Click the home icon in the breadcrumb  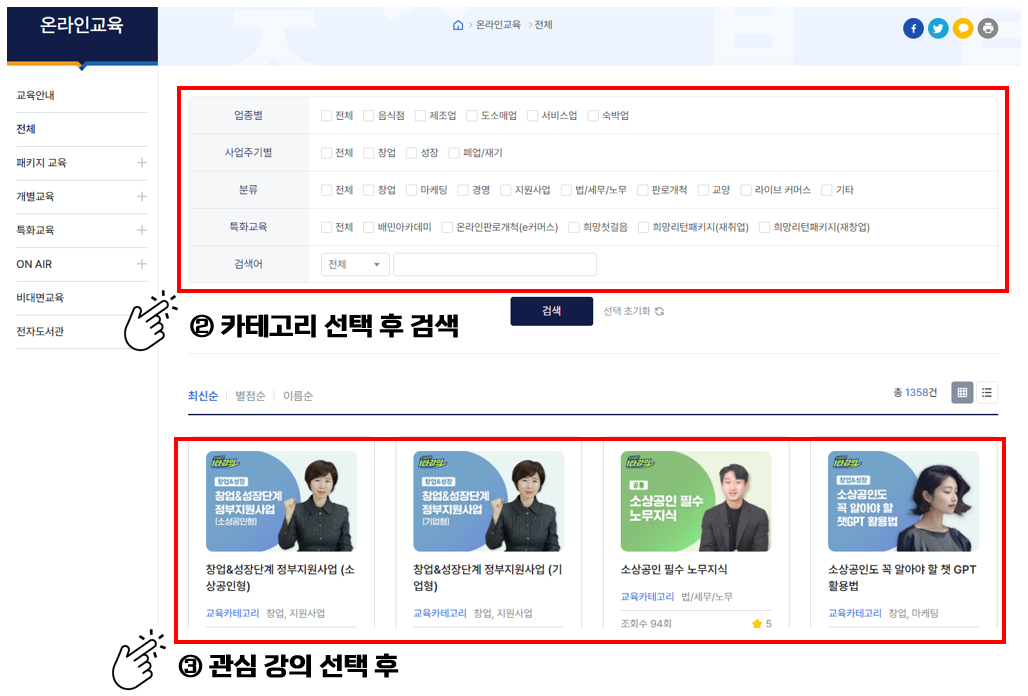coord(458,27)
